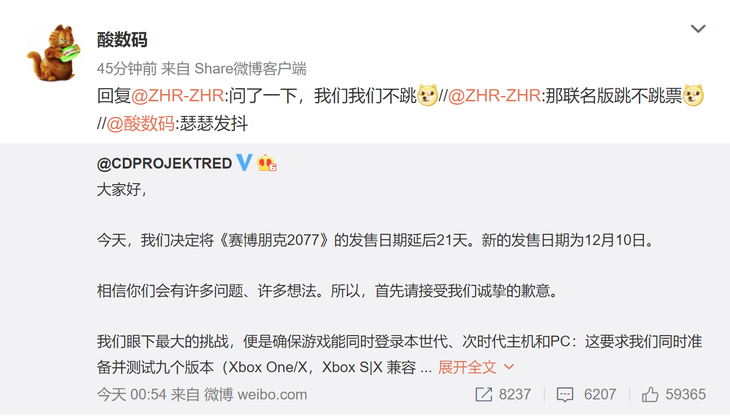Click the Share微博客户端 source link
This screenshot has height=416, width=730.
[x=250, y=69]
